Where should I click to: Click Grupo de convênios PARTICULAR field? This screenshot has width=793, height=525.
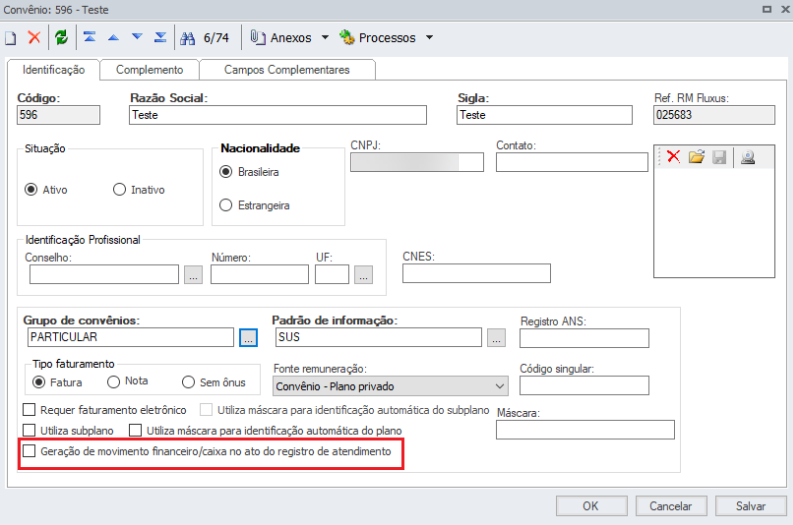[130, 337]
